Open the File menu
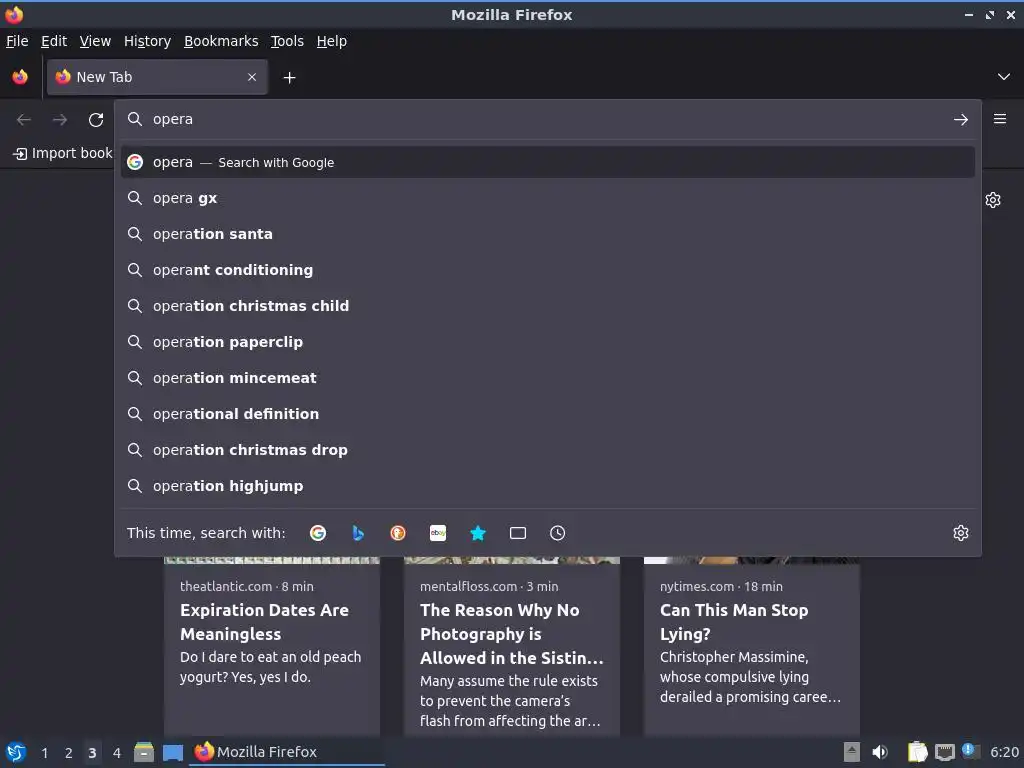1024x768 pixels. pyautogui.click(x=17, y=41)
